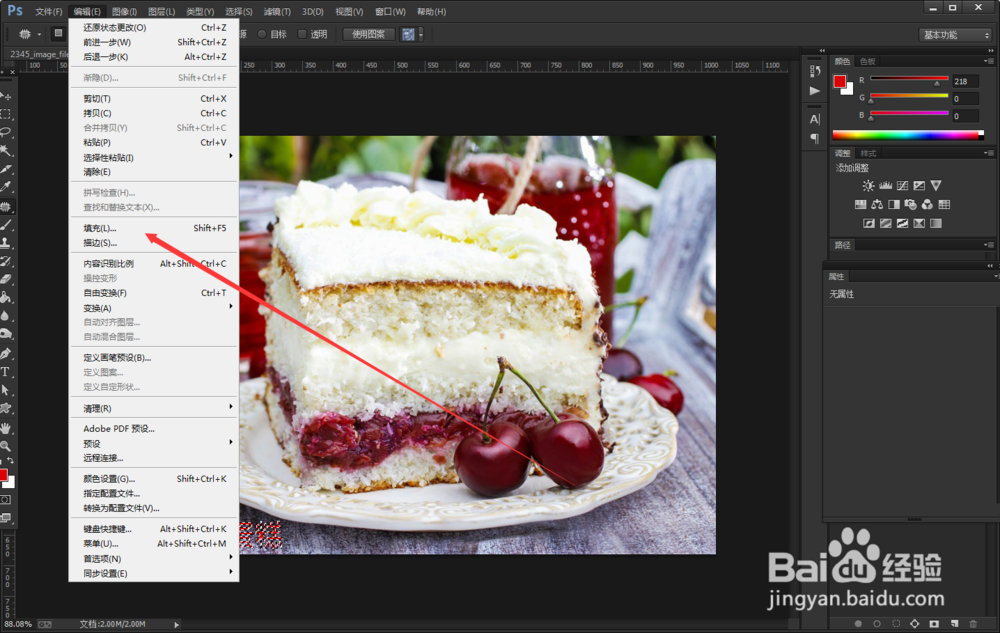Select the Move tool
The image size is (1000, 633).
(x=6, y=96)
